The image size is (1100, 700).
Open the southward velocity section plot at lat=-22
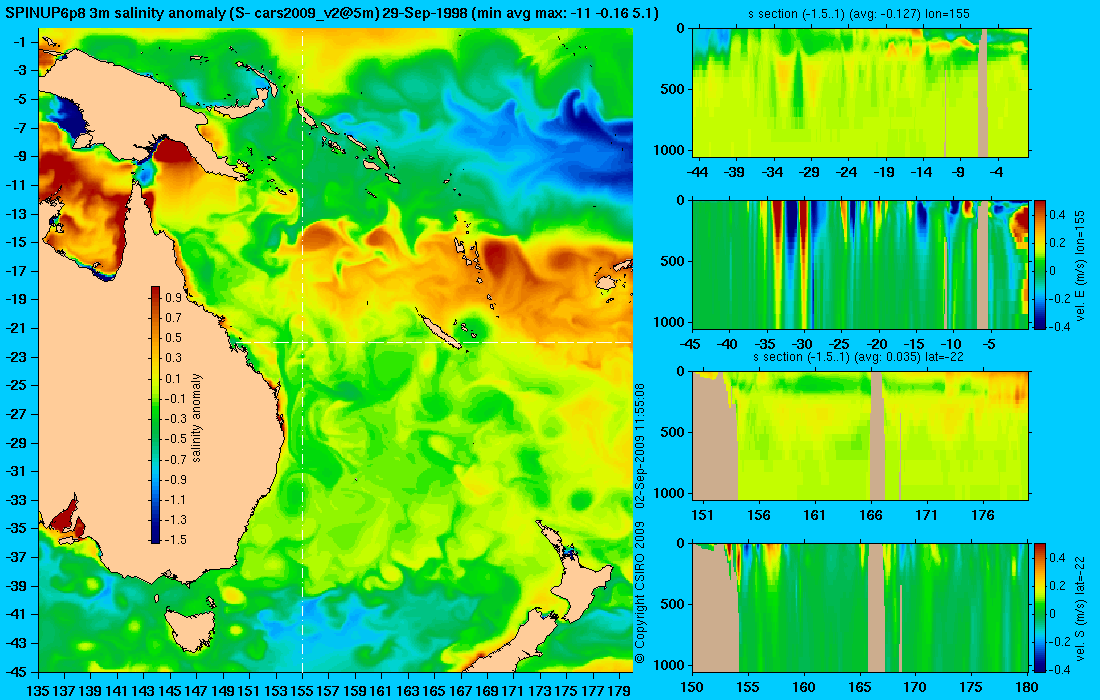coord(860,607)
